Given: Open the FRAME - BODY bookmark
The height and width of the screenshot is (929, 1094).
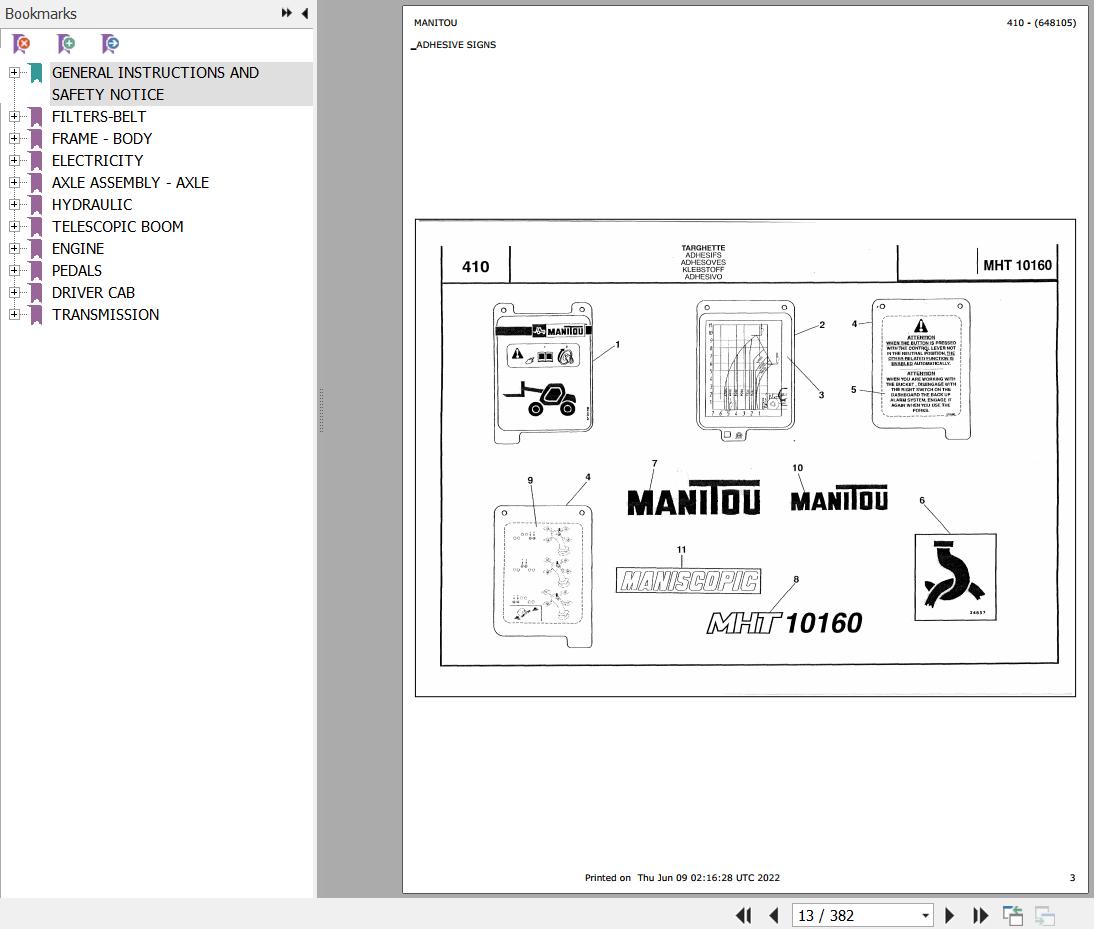Looking at the screenshot, I should 102,138.
